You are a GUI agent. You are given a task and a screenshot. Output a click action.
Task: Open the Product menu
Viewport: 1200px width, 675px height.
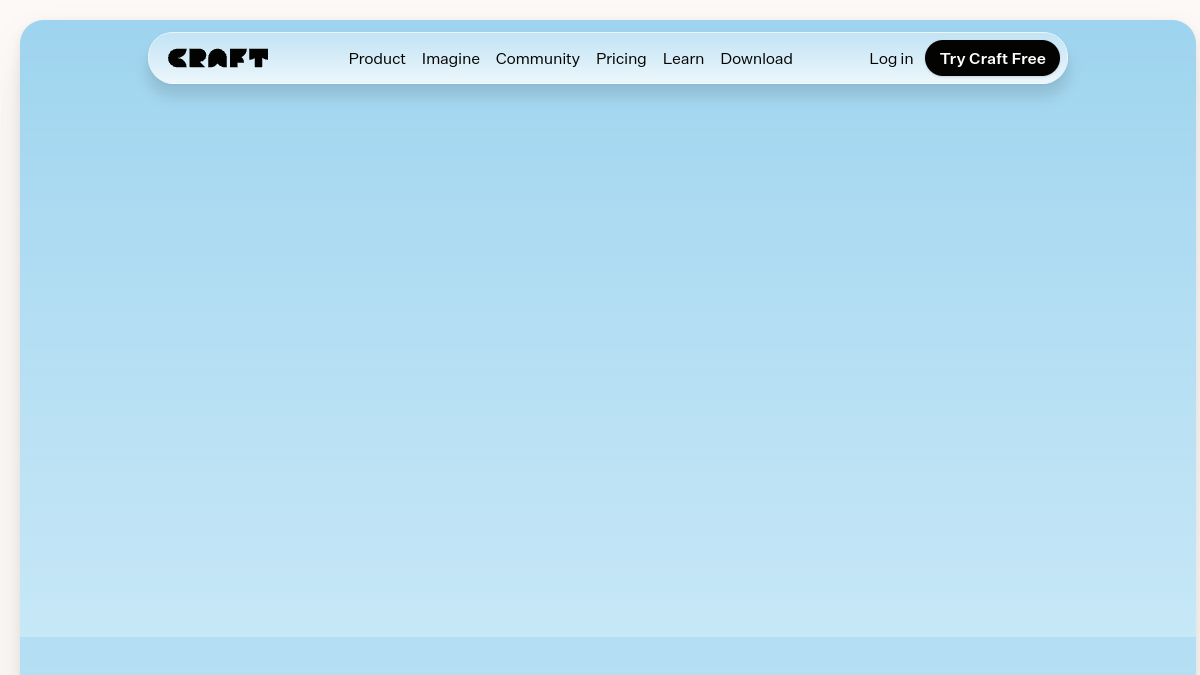(x=377, y=59)
